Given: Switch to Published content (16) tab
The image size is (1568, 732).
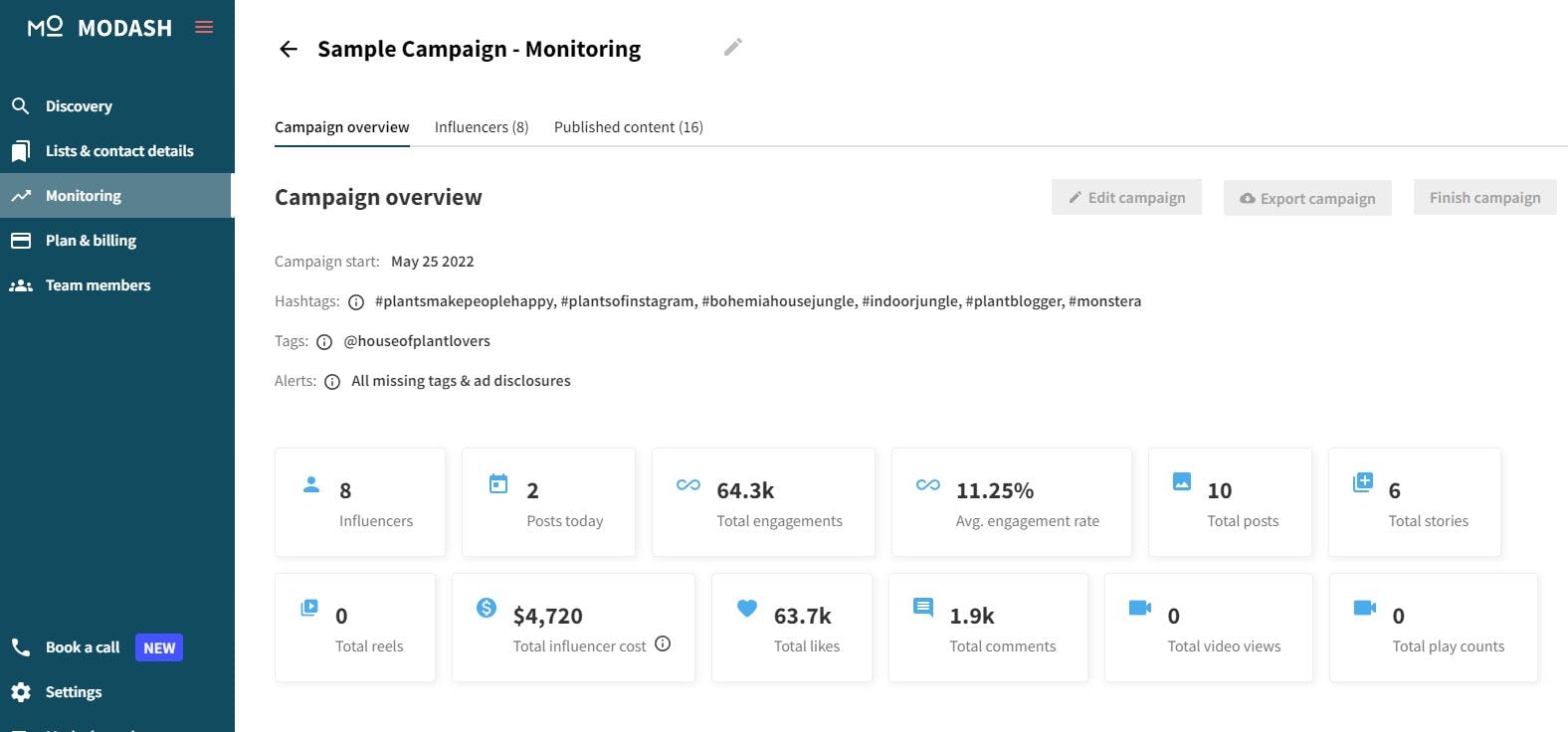Looking at the screenshot, I should (629, 127).
